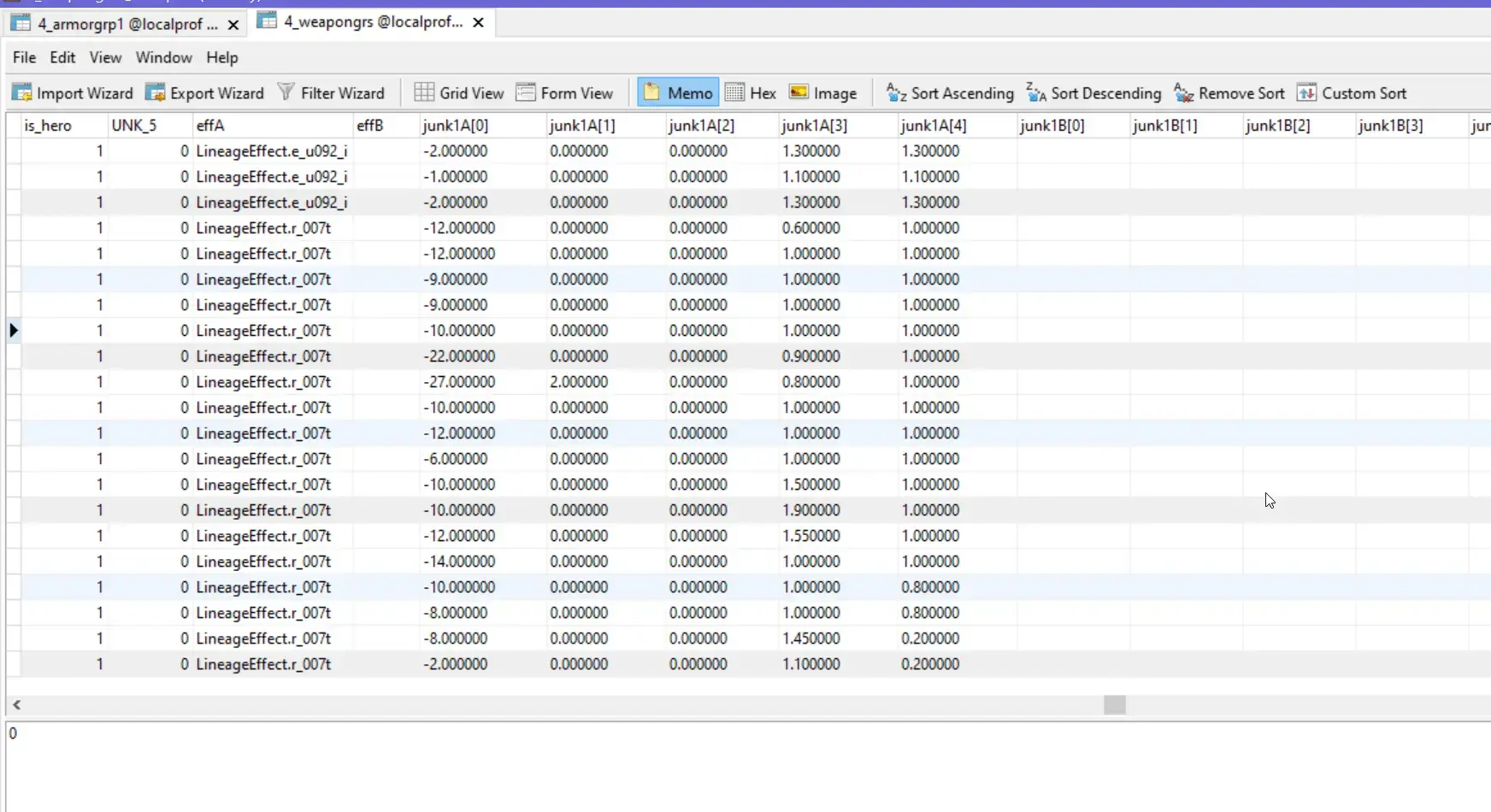Viewport: 1491px width, 812px height.
Task: Click the current-row indicator arrow
Action: [14, 331]
